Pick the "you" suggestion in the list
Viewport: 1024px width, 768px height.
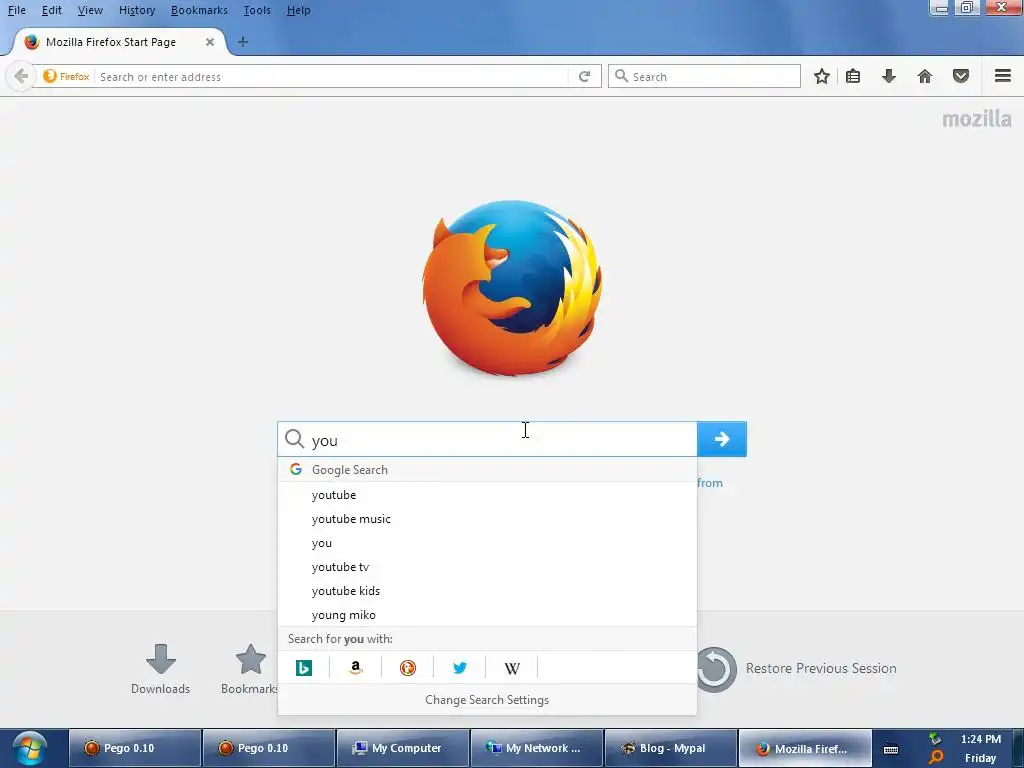(x=487, y=543)
